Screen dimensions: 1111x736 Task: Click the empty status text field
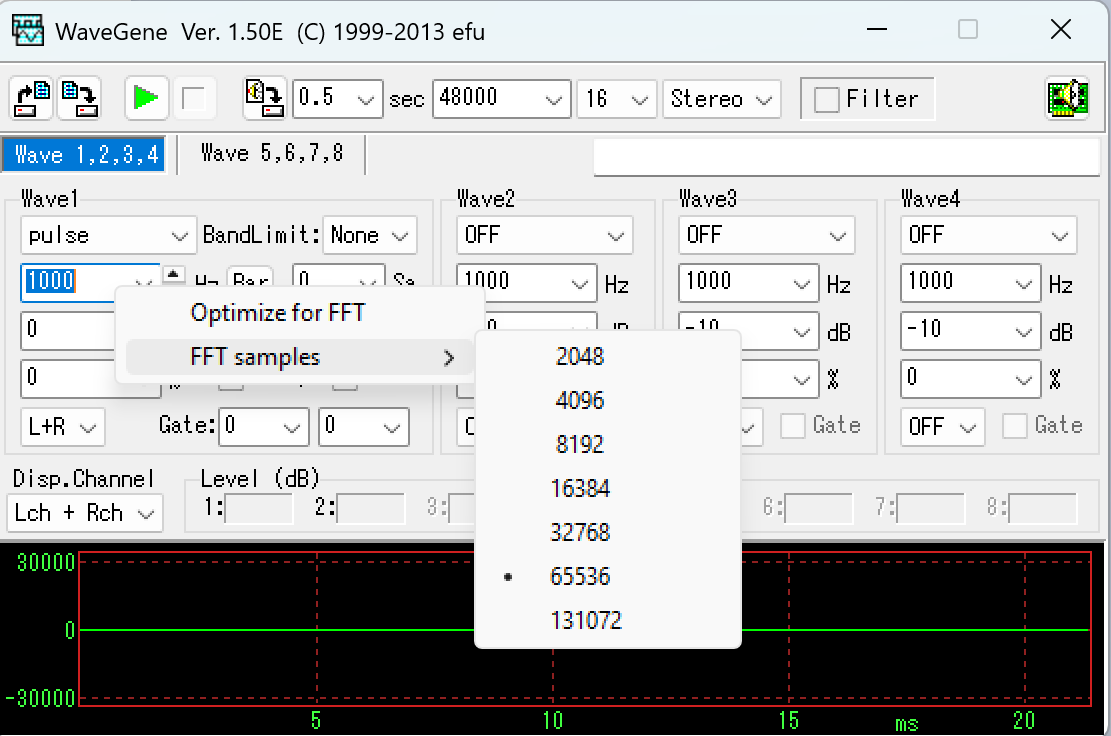pos(847,157)
